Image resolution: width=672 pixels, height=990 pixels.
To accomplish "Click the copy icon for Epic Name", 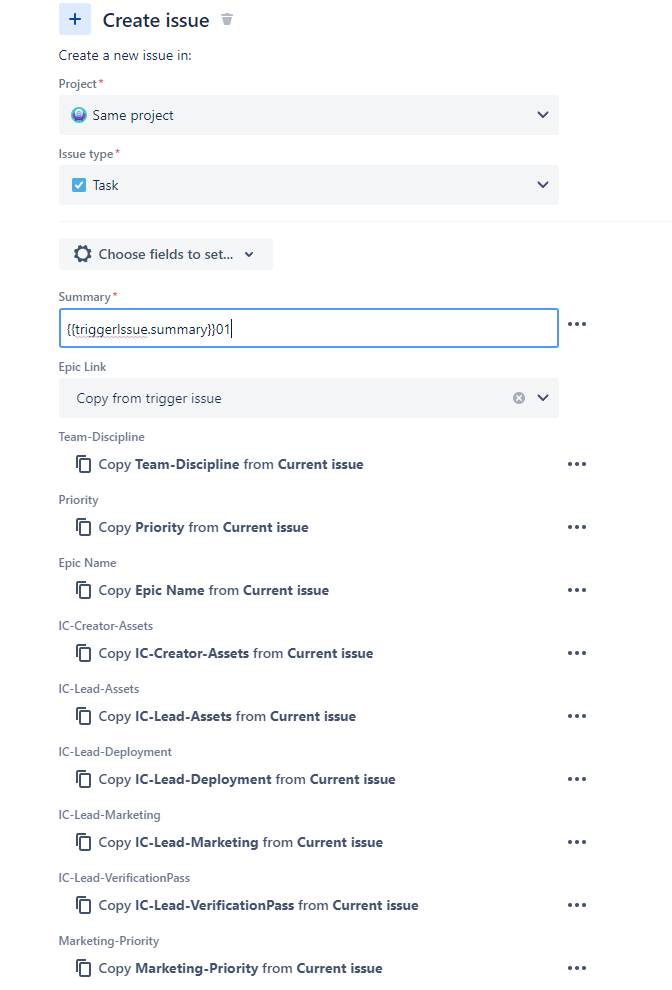I will [x=83, y=590].
